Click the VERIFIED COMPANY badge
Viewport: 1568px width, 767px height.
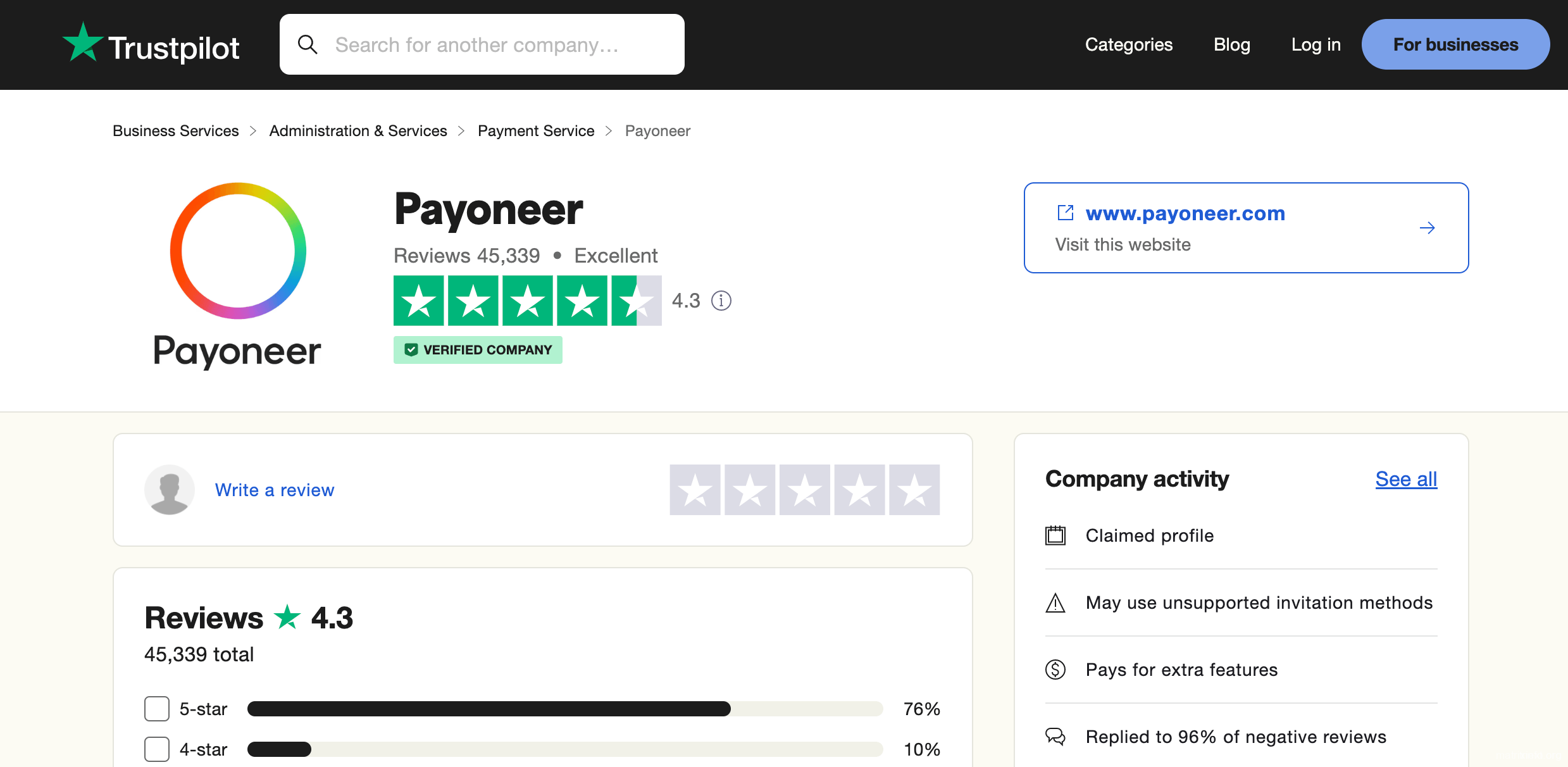click(478, 350)
